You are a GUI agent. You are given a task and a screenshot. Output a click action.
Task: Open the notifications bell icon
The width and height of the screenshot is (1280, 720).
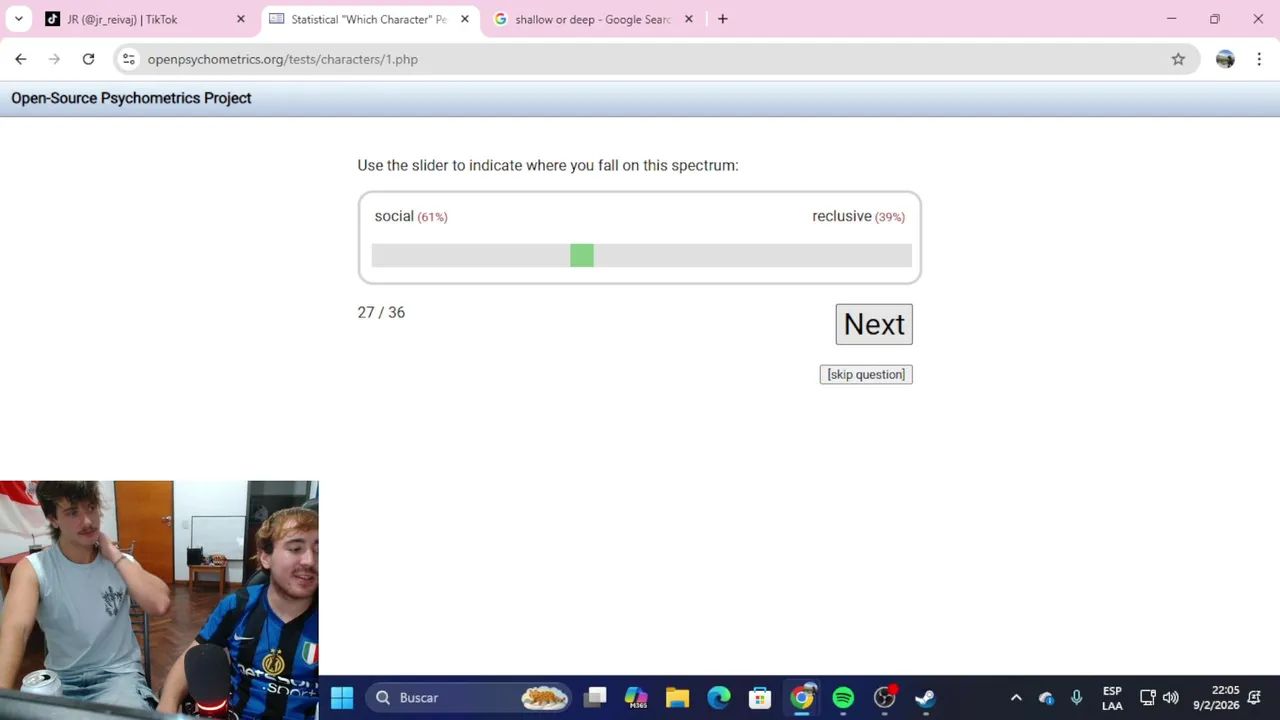tap(1254, 698)
